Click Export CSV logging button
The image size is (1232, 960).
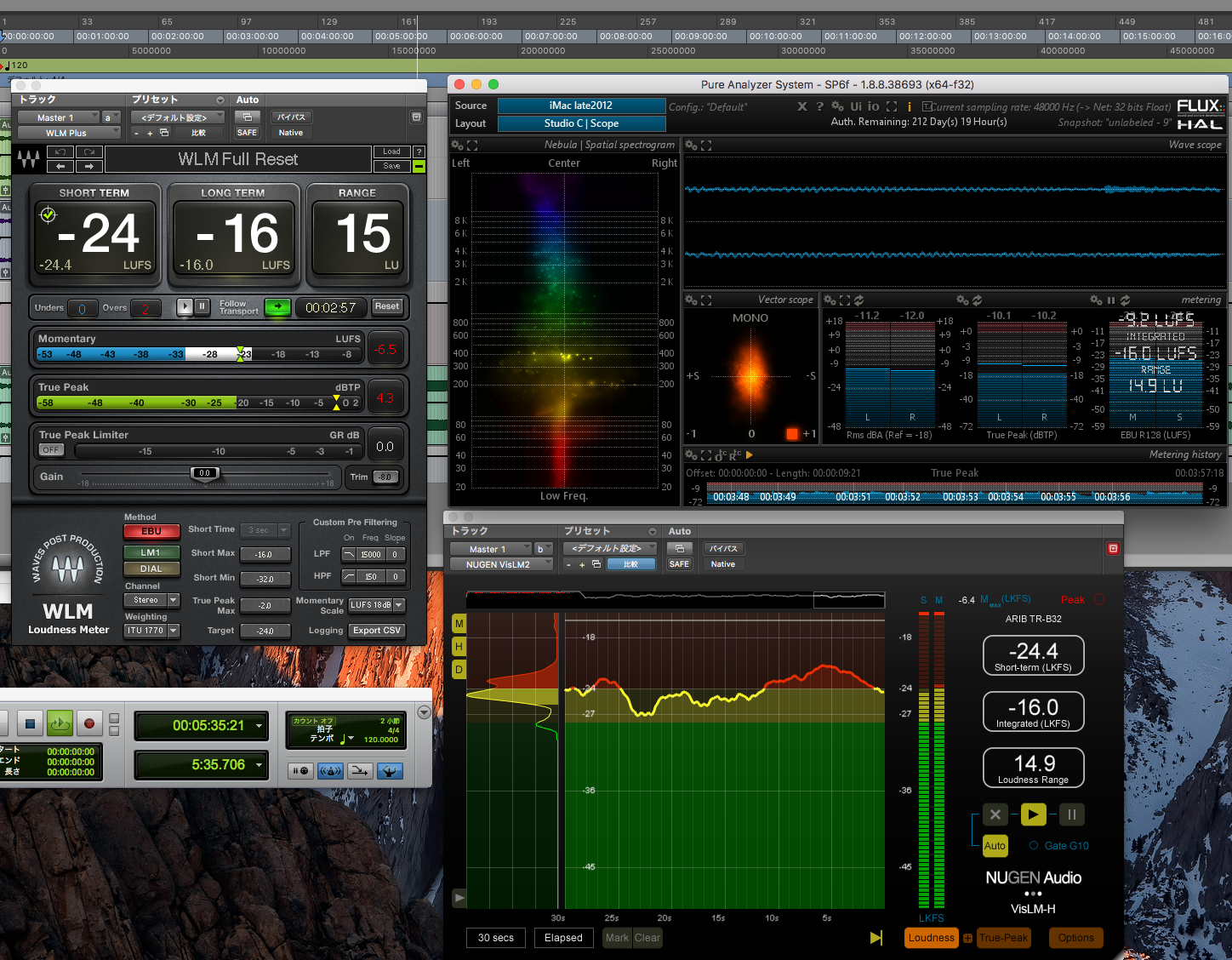click(x=377, y=631)
